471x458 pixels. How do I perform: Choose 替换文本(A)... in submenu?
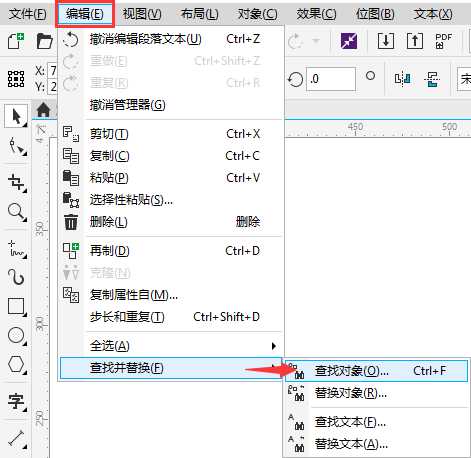click(x=377, y=444)
